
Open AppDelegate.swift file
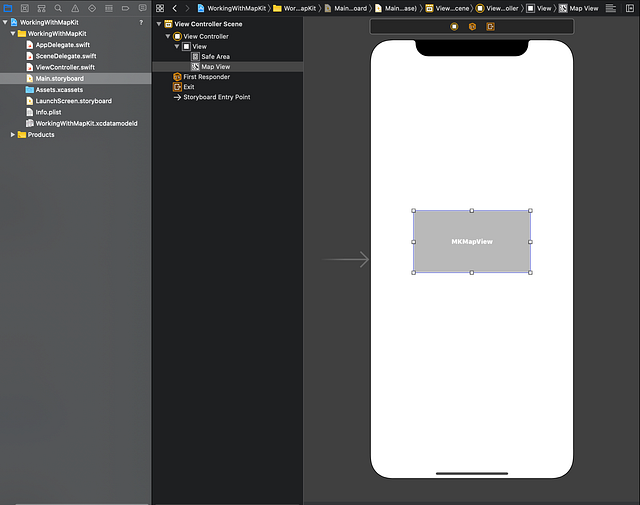click(x=58, y=45)
